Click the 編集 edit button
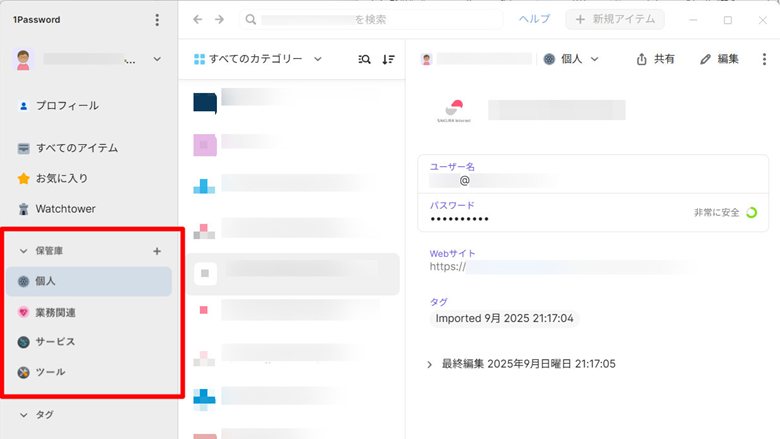This screenshot has height=439, width=780. click(x=720, y=59)
